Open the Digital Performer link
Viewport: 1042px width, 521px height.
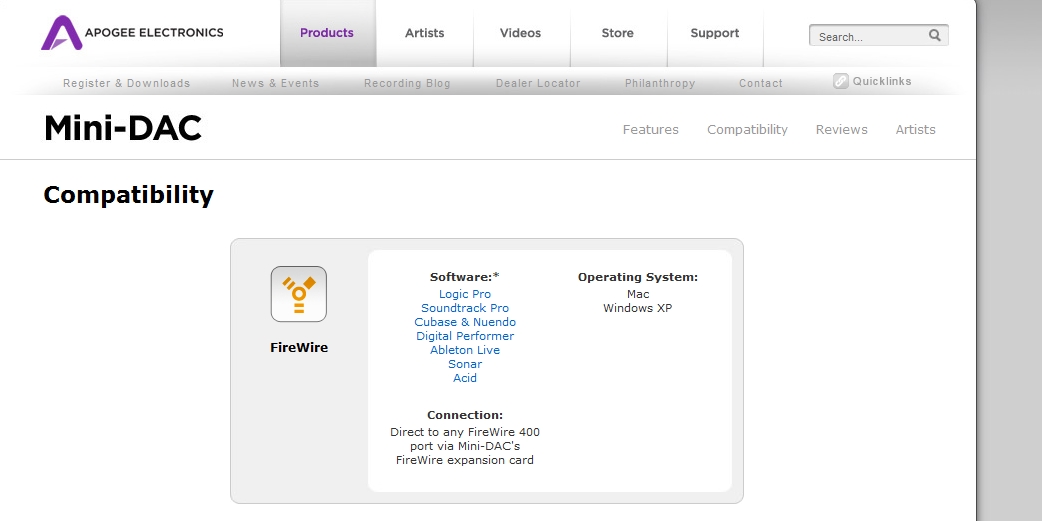pyautogui.click(x=465, y=336)
